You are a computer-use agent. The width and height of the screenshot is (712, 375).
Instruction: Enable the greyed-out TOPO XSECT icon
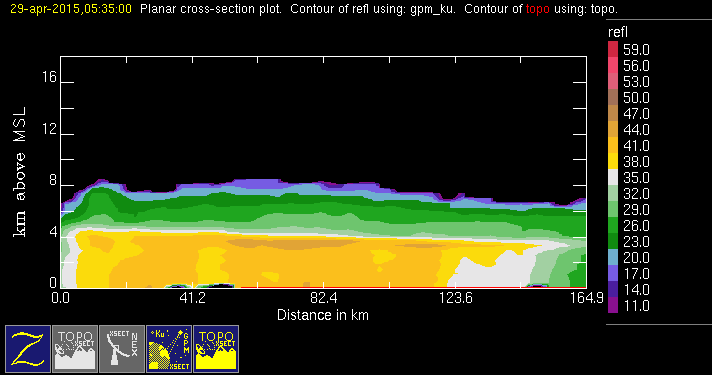[x=75, y=349]
